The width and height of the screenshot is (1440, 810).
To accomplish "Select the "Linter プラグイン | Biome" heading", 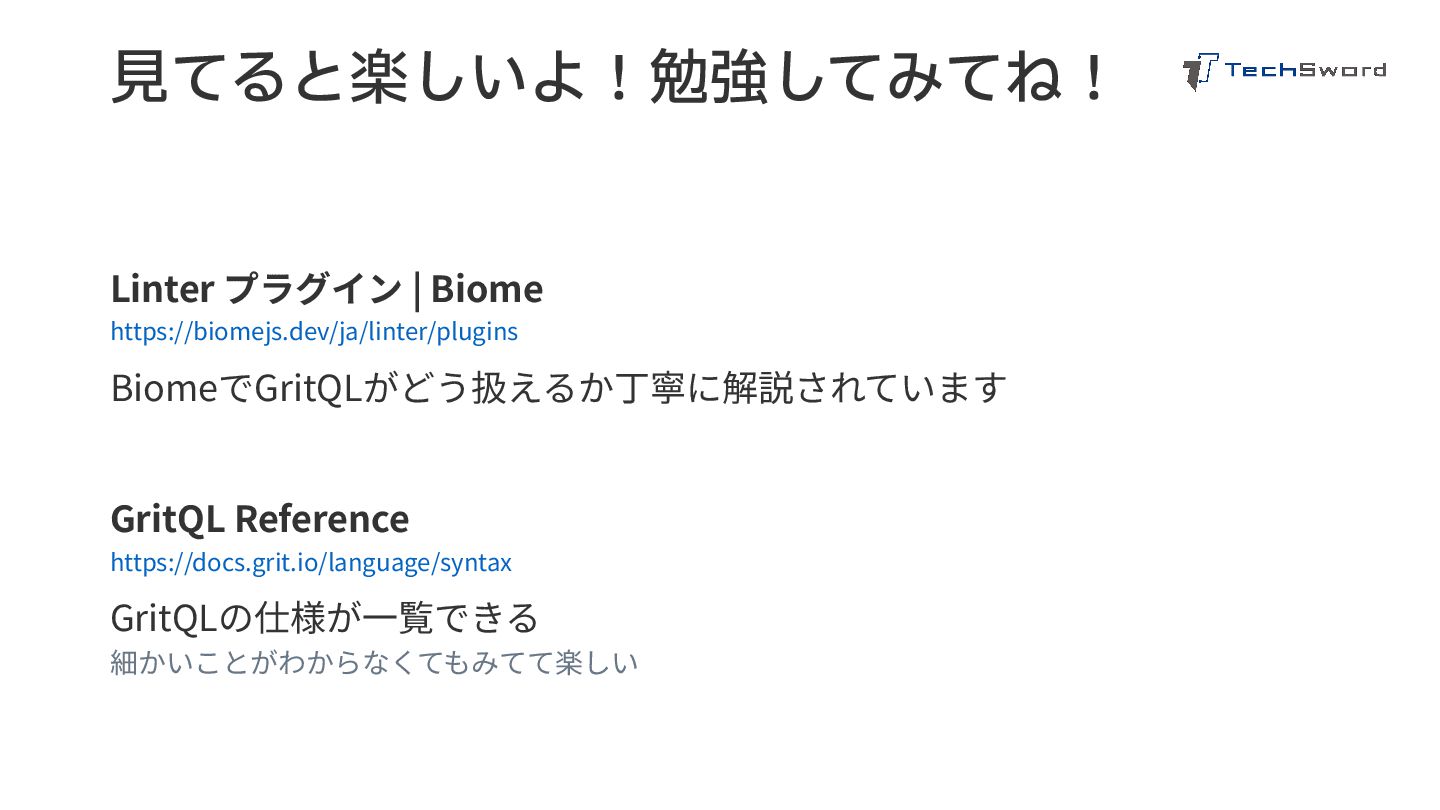I will [327, 289].
